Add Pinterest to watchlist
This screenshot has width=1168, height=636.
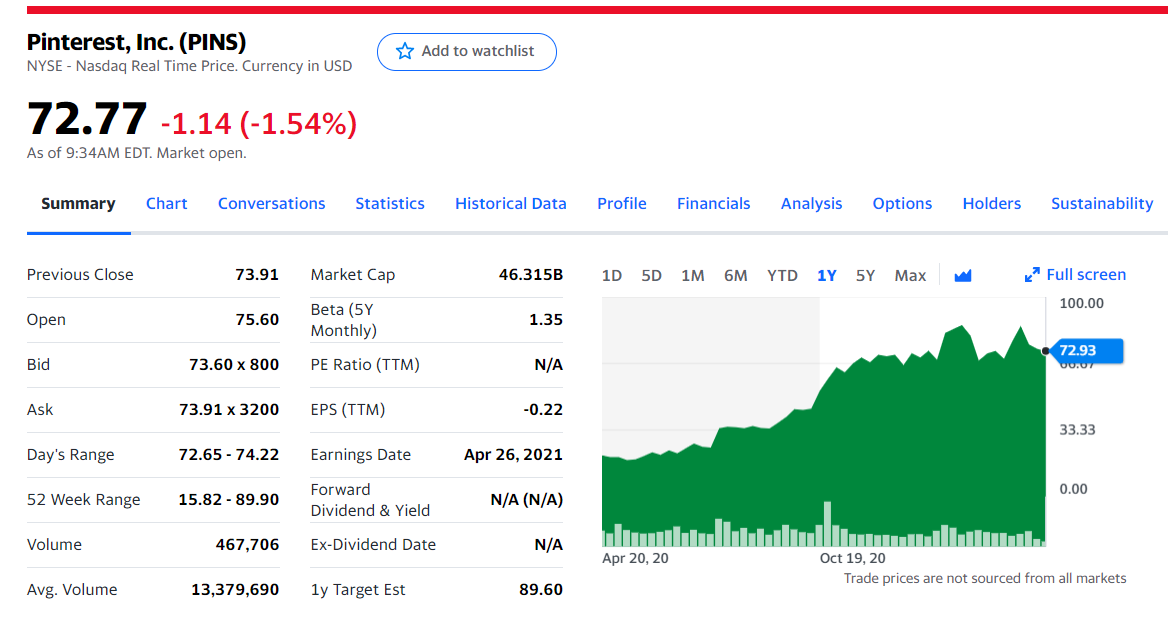click(466, 51)
